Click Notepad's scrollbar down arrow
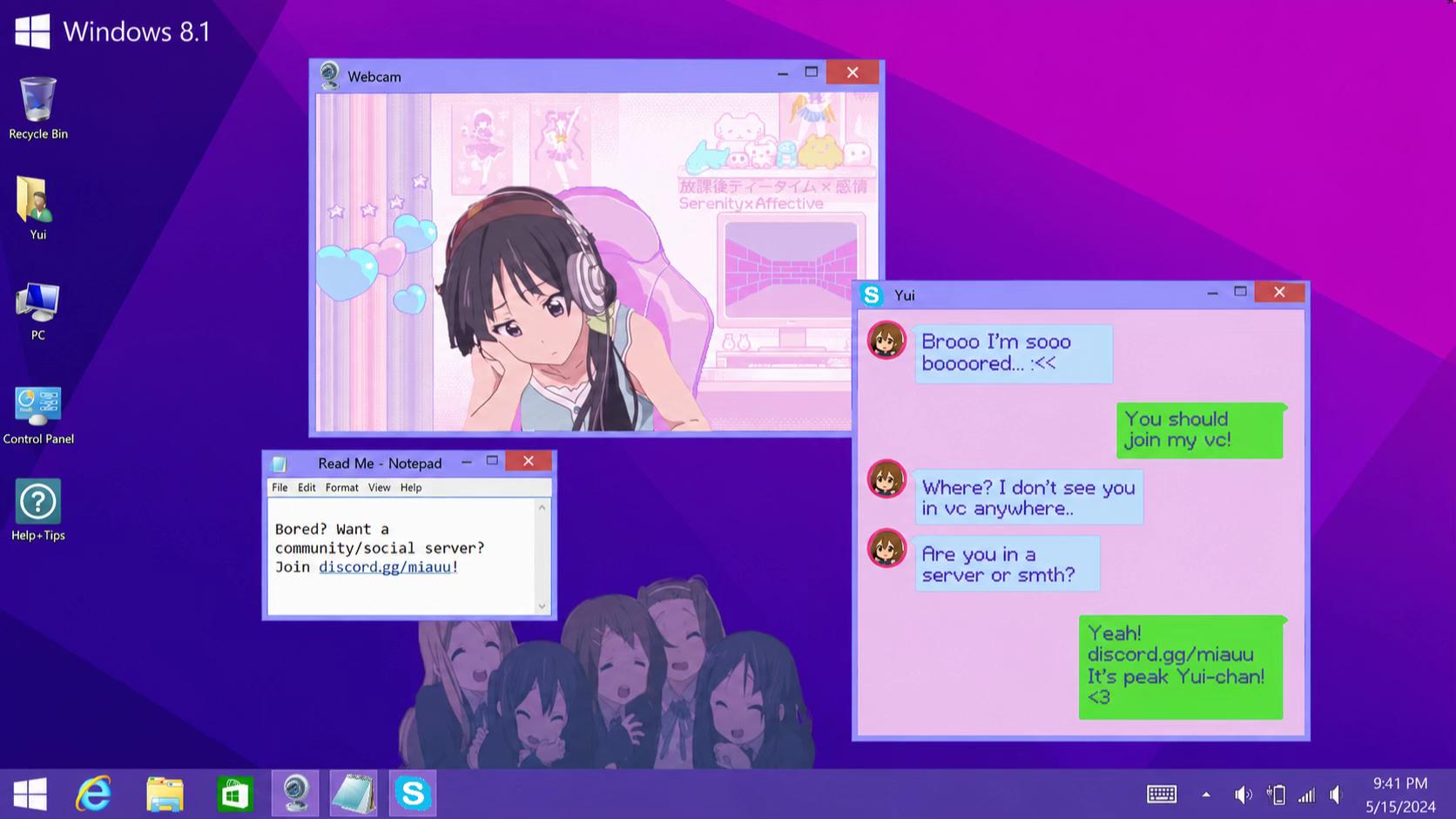This screenshot has height=819, width=1456. [x=542, y=606]
